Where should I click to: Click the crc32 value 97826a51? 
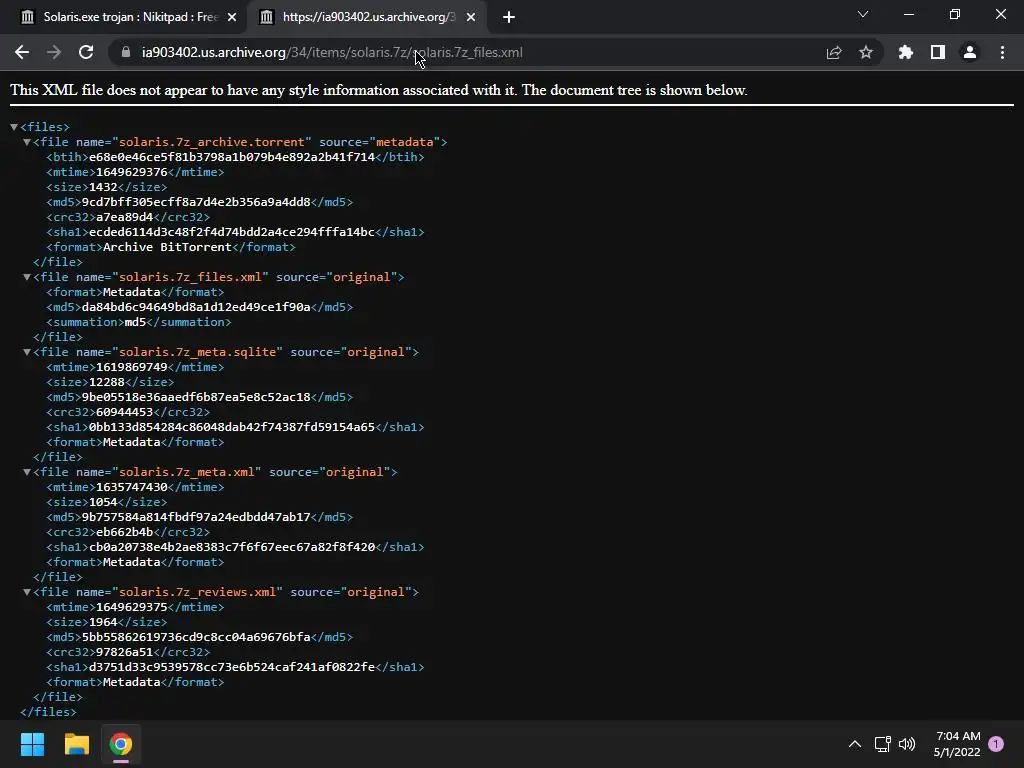point(125,652)
